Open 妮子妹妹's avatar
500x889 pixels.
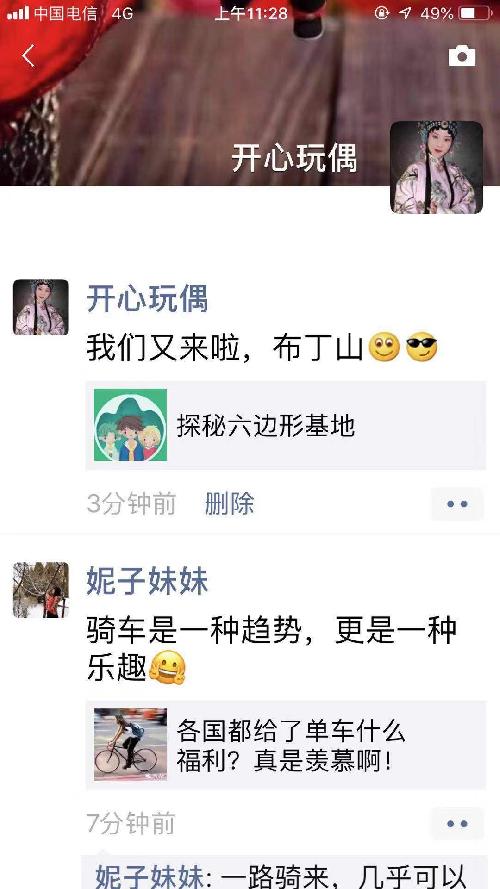[41, 590]
